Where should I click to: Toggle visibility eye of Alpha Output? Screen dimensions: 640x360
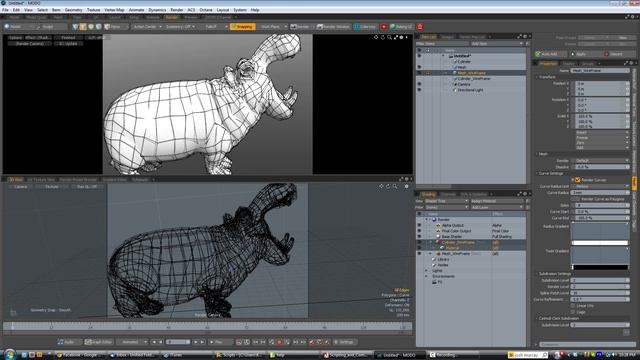click(x=419, y=225)
